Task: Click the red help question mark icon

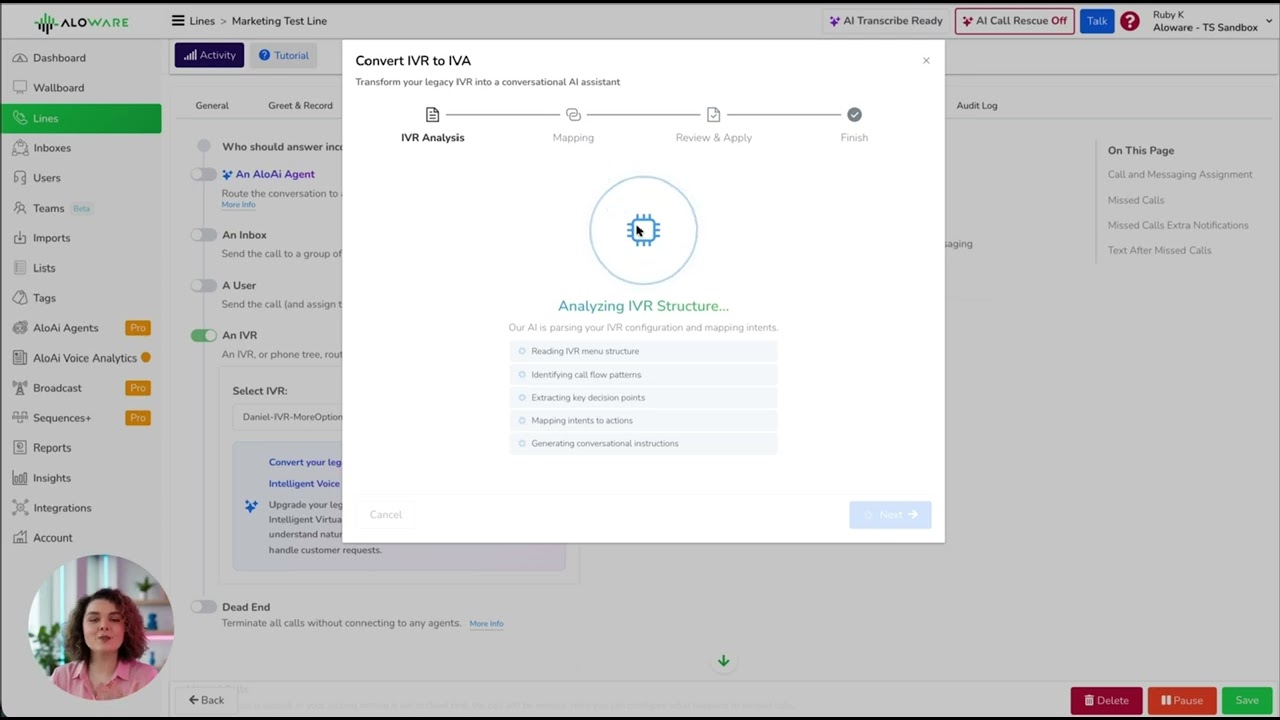Action: pyautogui.click(x=1130, y=21)
